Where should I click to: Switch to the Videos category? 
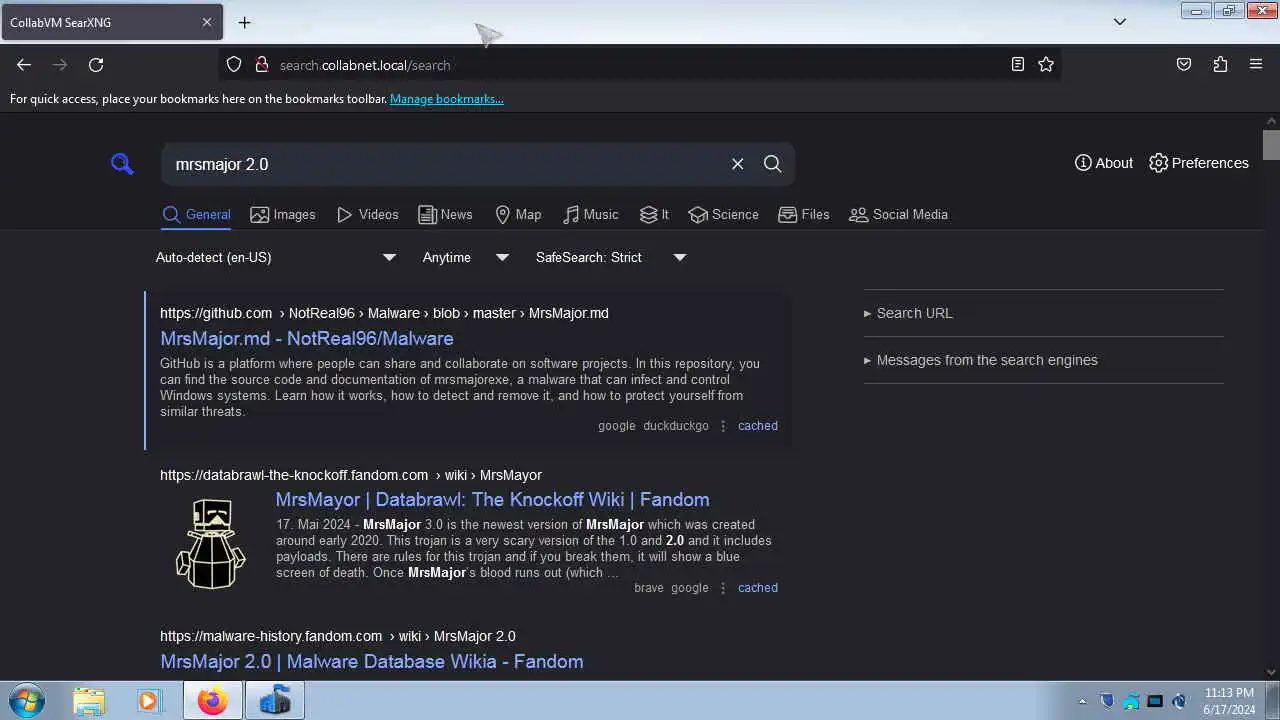367,215
